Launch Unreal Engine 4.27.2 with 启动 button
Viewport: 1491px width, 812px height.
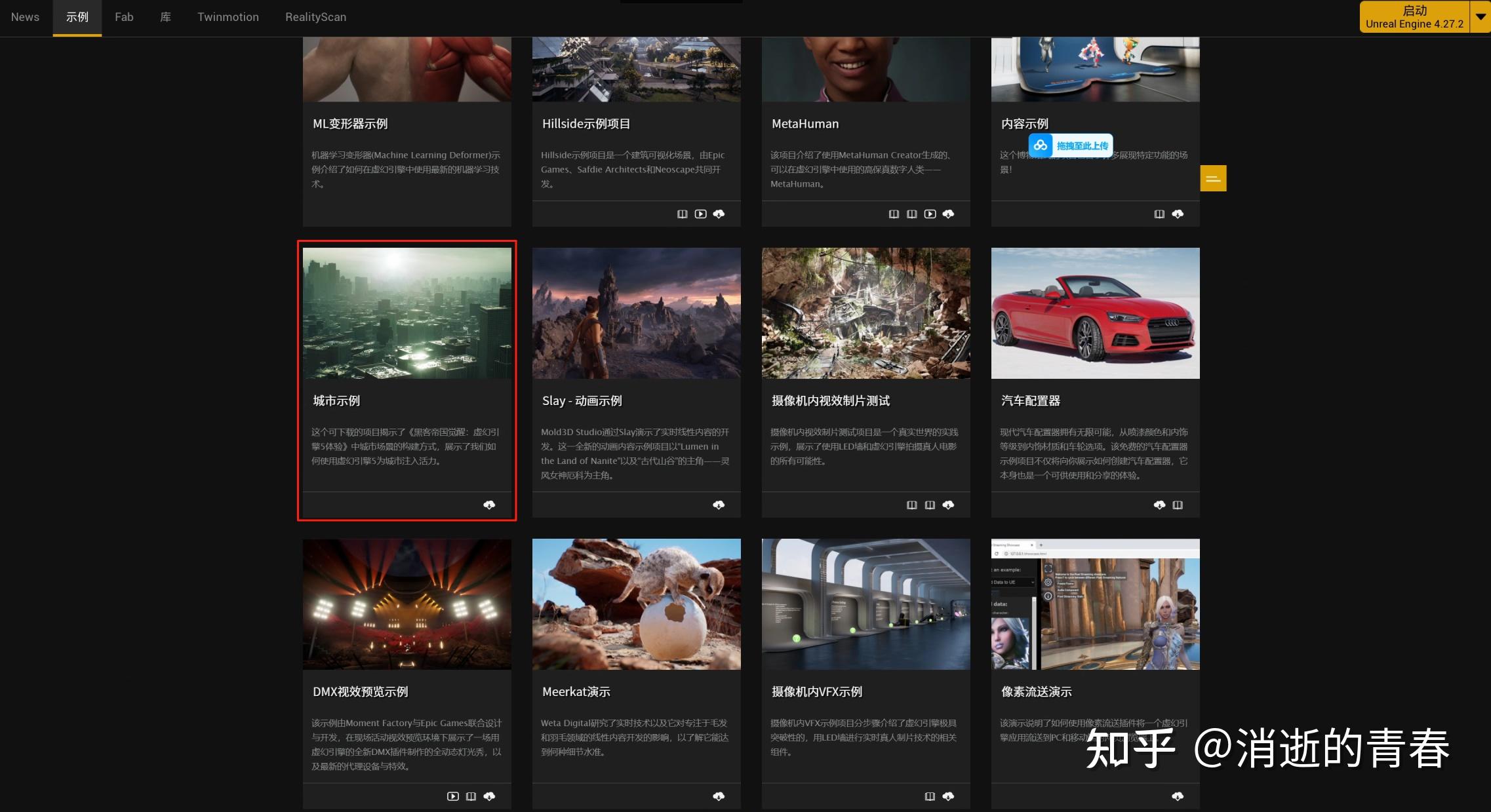[x=1414, y=17]
